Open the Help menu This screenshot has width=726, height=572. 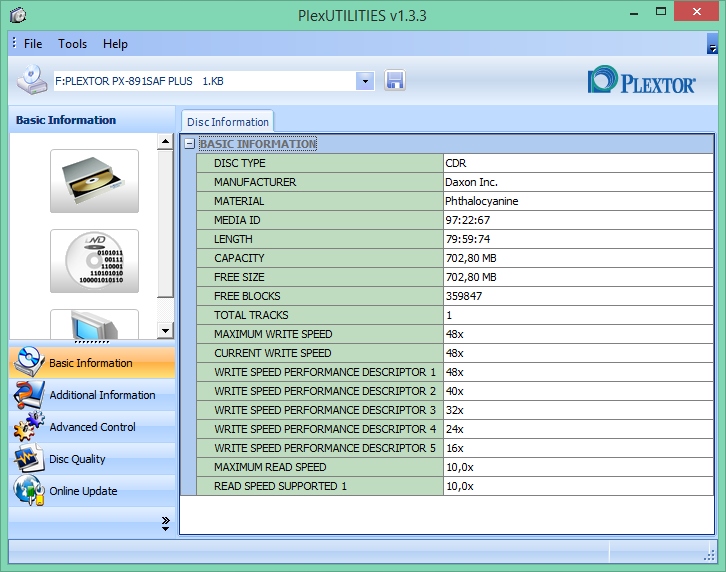[x=115, y=44]
